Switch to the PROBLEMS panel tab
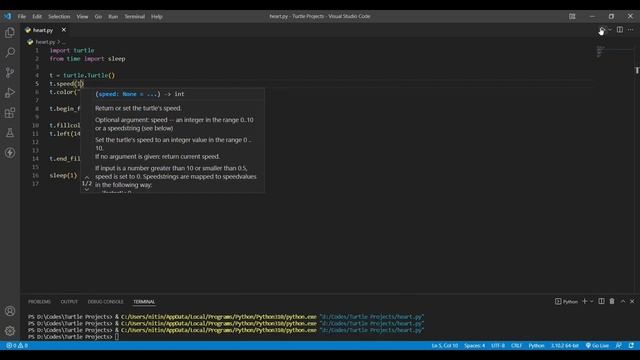The image size is (640, 360). (x=40, y=302)
